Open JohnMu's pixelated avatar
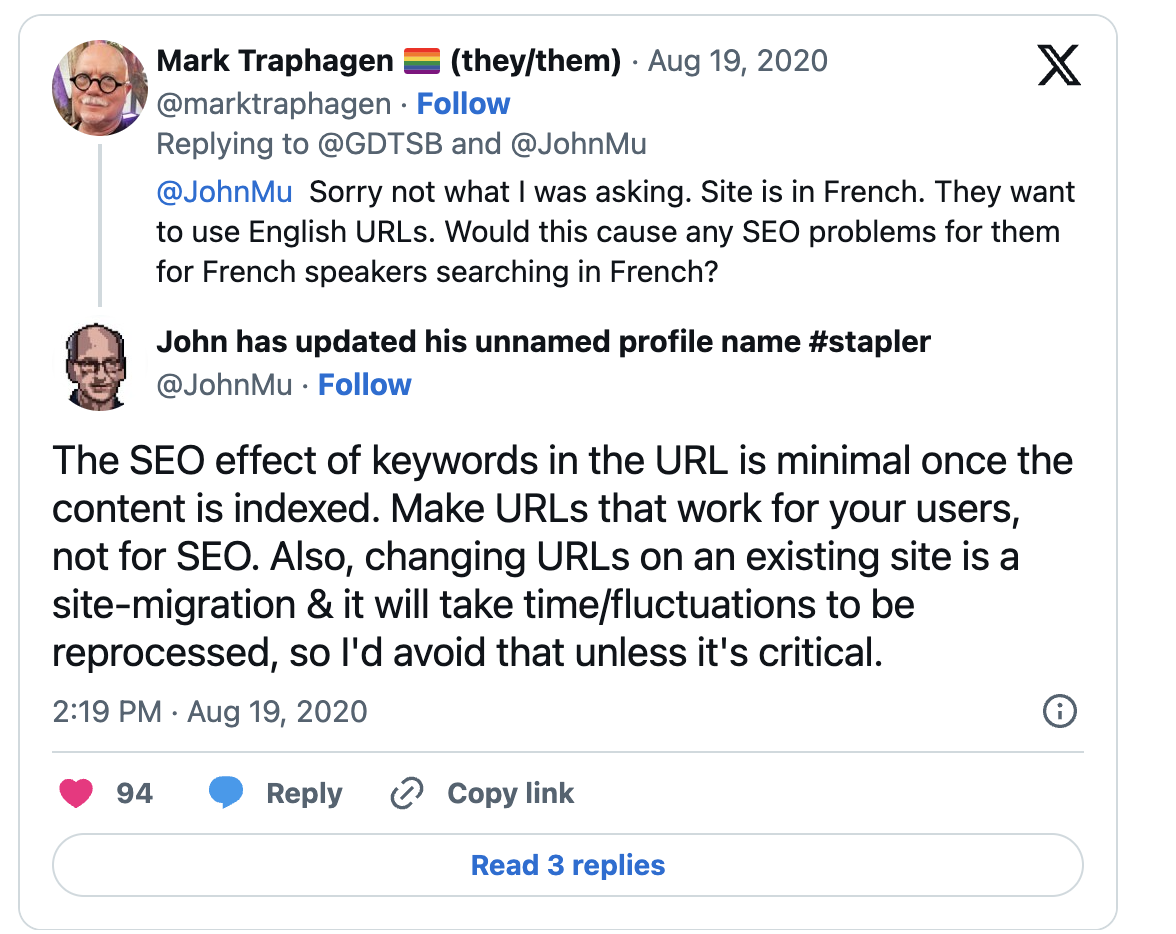This screenshot has width=1176, height=934. pyautogui.click(x=100, y=366)
